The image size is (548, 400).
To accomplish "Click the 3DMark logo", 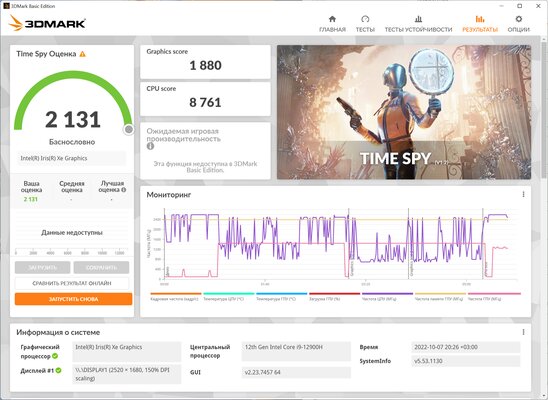I will tap(47, 23).
